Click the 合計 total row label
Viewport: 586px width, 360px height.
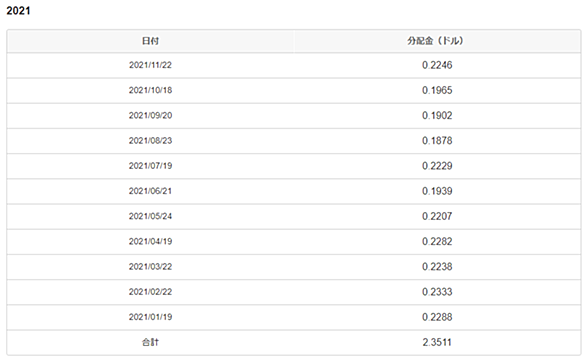click(x=150, y=342)
